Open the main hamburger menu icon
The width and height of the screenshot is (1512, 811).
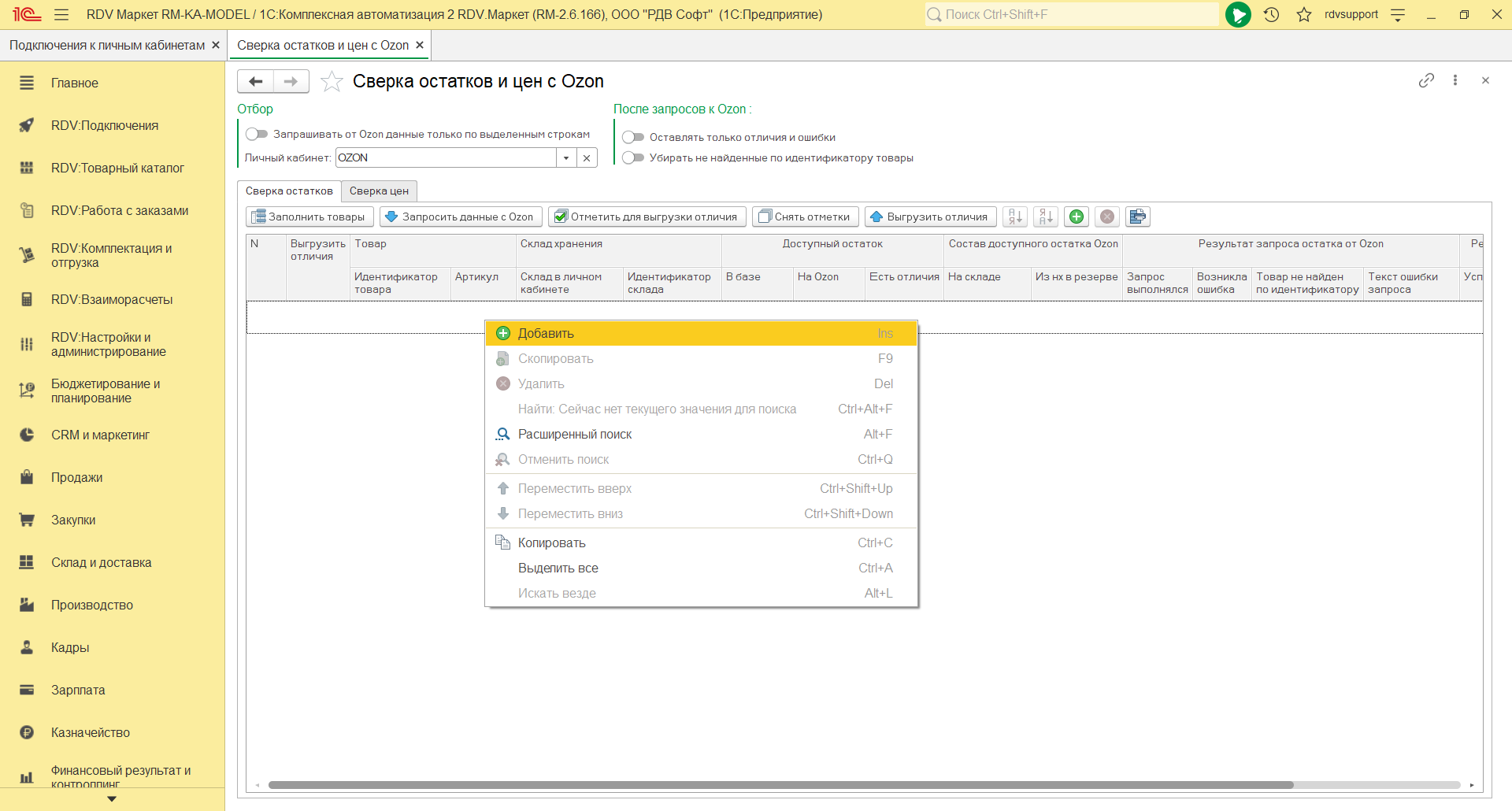(x=61, y=14)
